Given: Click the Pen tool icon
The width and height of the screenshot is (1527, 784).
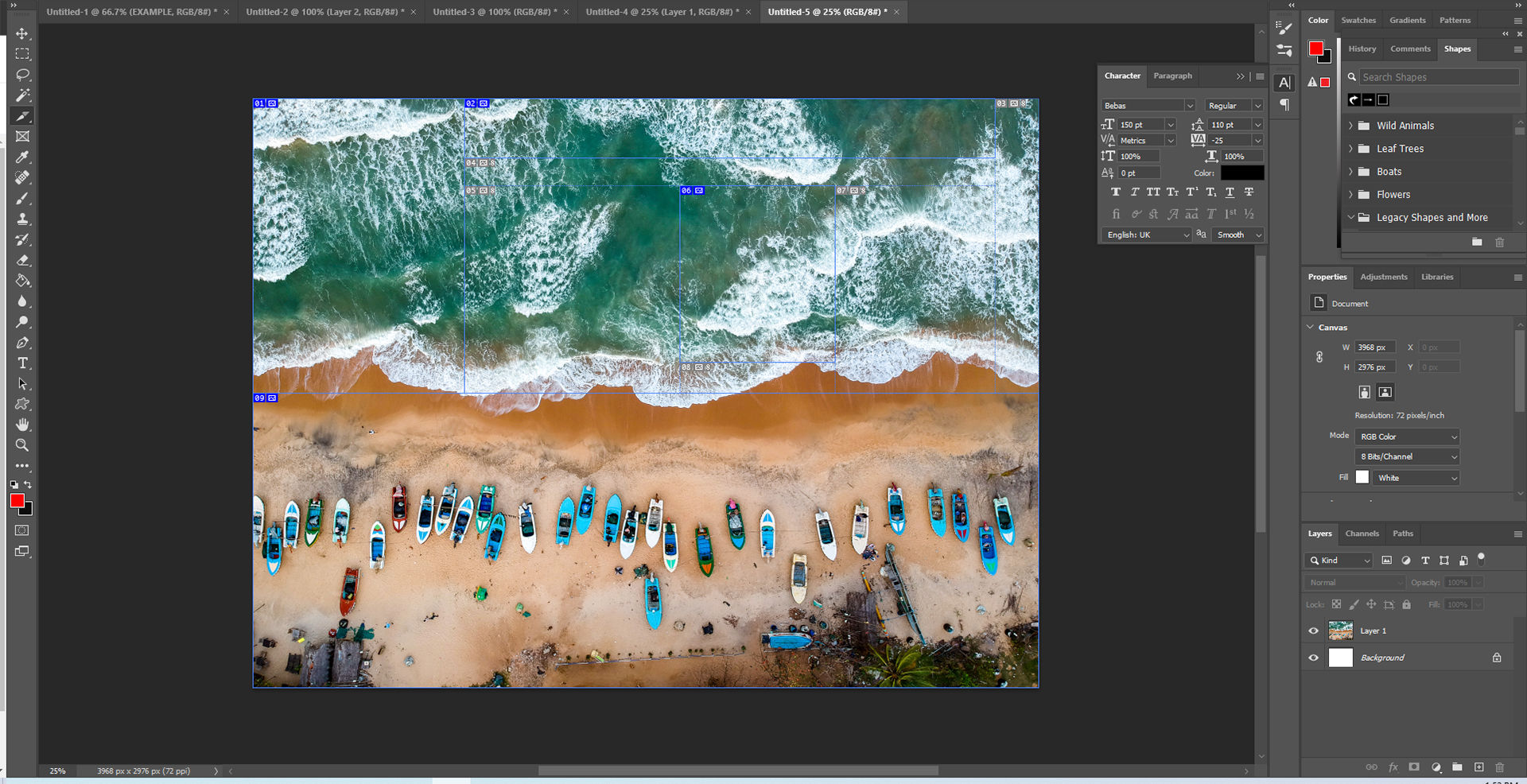Looking at the screenshot, I should pos(22,343).
